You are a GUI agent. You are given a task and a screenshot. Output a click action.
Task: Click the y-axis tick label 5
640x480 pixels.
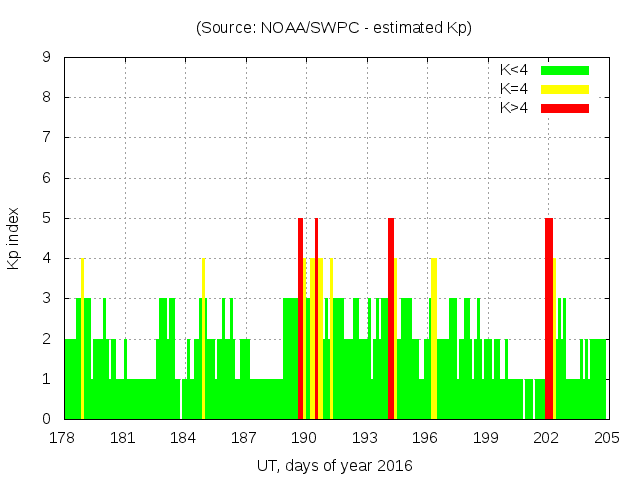[46, 218]
